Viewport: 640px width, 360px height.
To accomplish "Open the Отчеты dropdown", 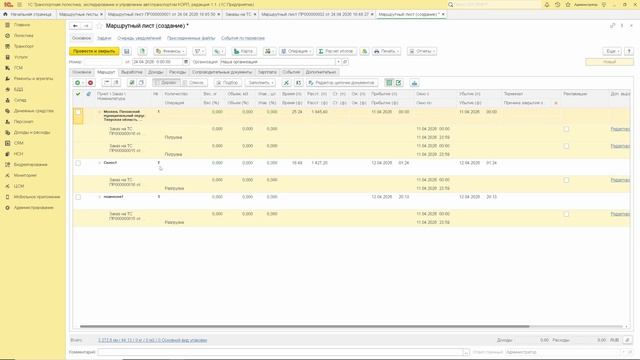I will pyautogui.click(x=422, y=51).
